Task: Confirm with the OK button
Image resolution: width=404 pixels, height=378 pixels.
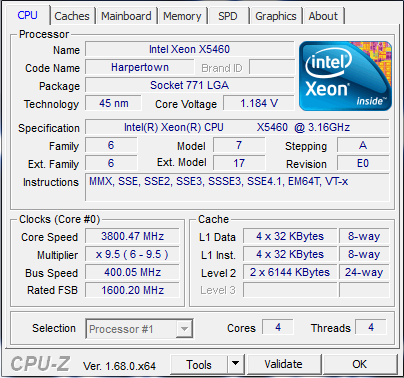Action: [x=360, y=364]
